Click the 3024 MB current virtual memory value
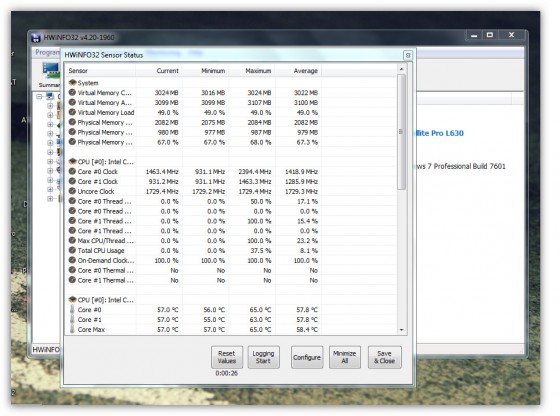The image size is (560, 416). 166,93
